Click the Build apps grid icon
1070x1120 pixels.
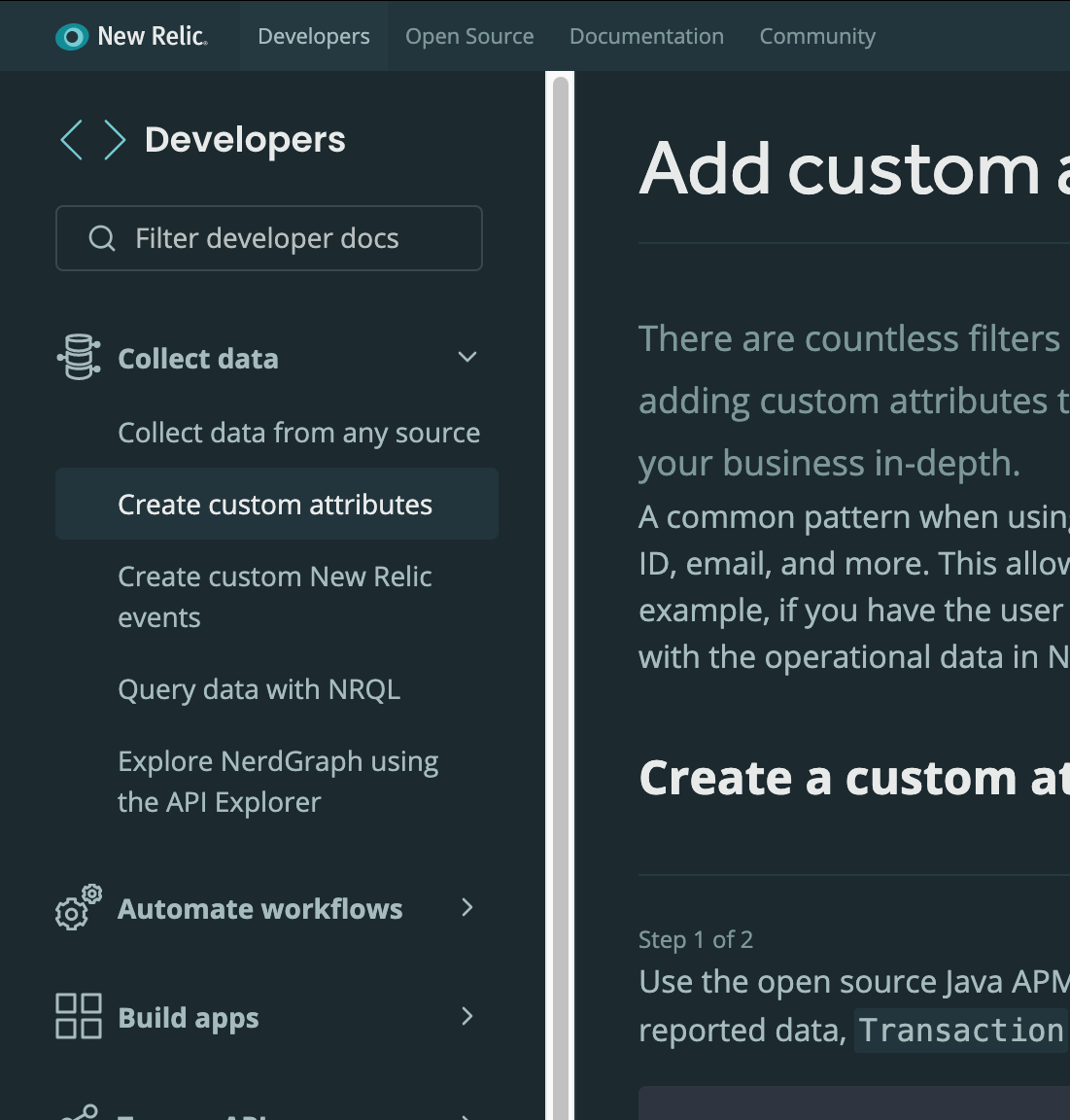coord(79,1016)
